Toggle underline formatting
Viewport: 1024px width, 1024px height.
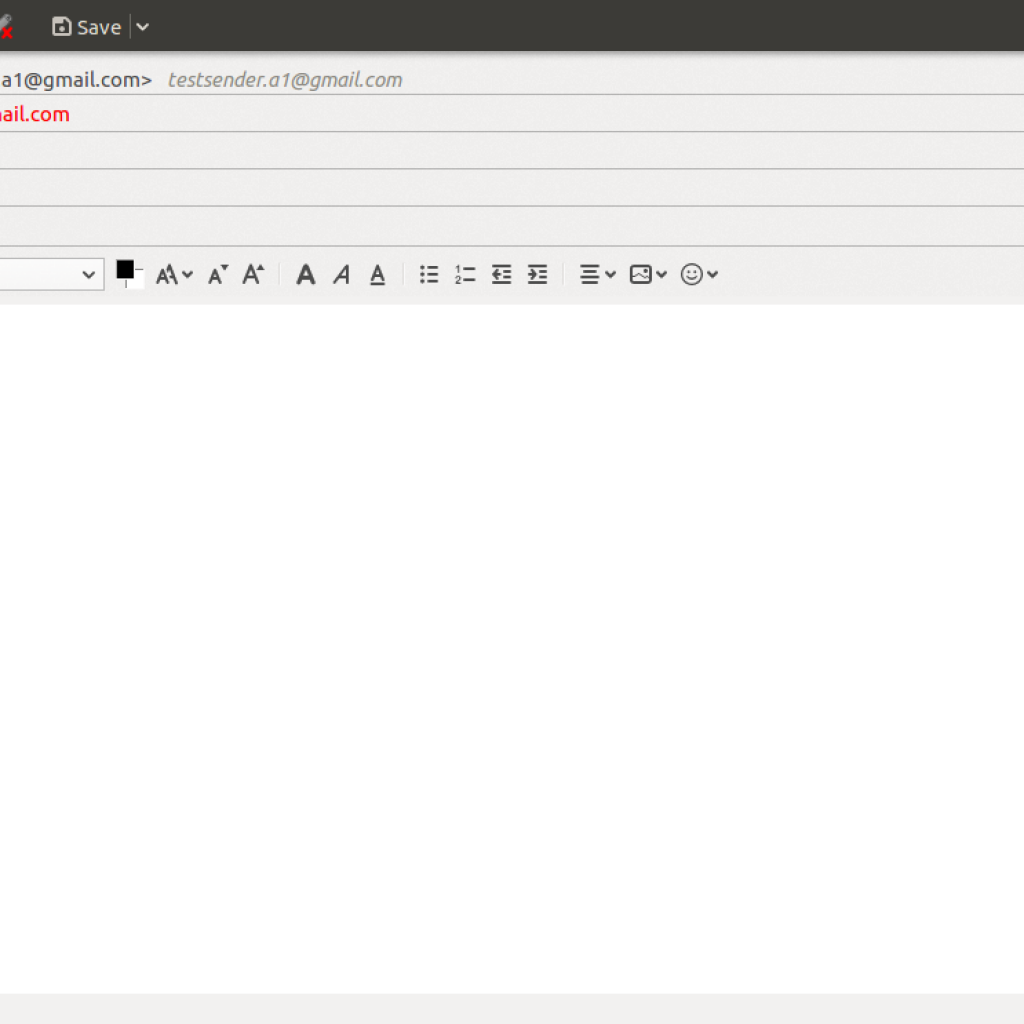pyautogui.click(x=377, y=274)
